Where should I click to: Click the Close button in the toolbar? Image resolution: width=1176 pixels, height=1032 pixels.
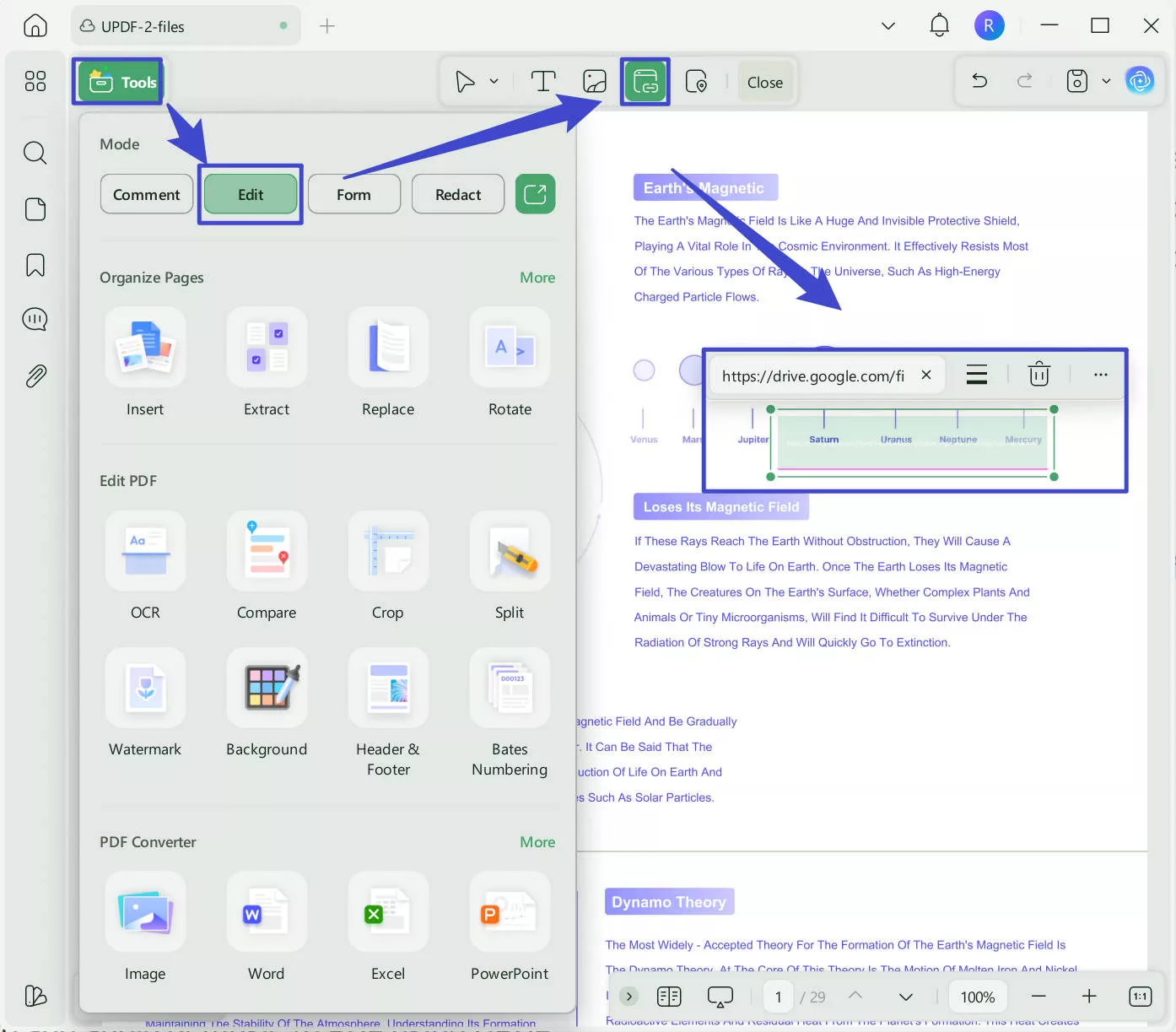(x=764, y=82)
